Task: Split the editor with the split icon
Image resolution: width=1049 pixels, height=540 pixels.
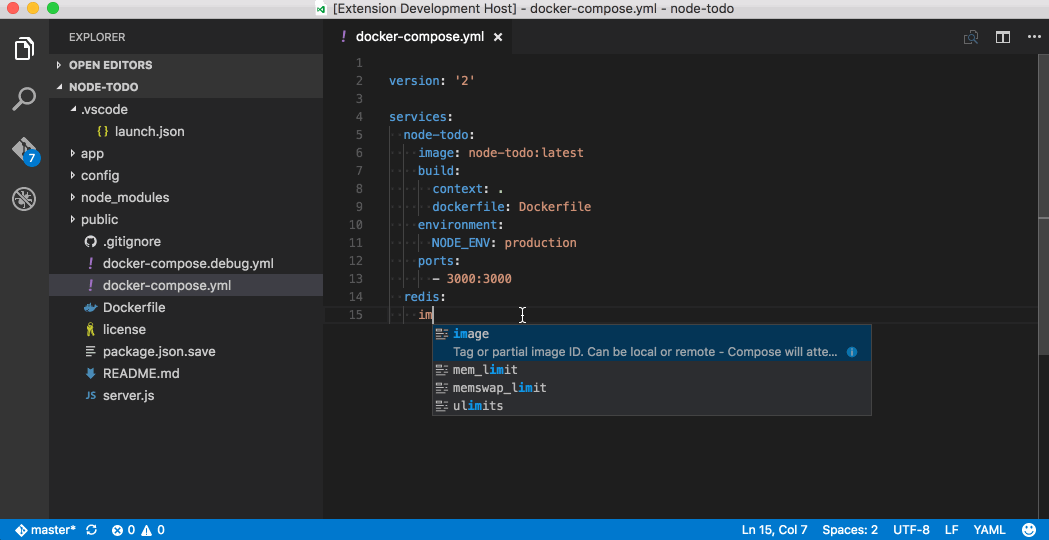Action: coord(1002,37)
